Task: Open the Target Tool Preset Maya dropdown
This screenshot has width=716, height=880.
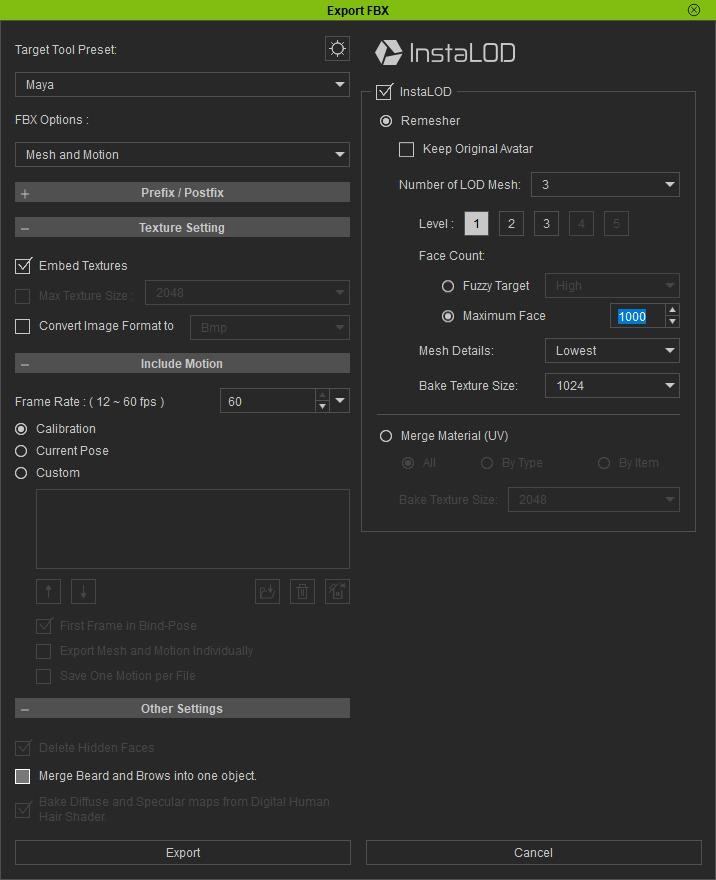Action: pyautogui.click(x=182, y=85)
